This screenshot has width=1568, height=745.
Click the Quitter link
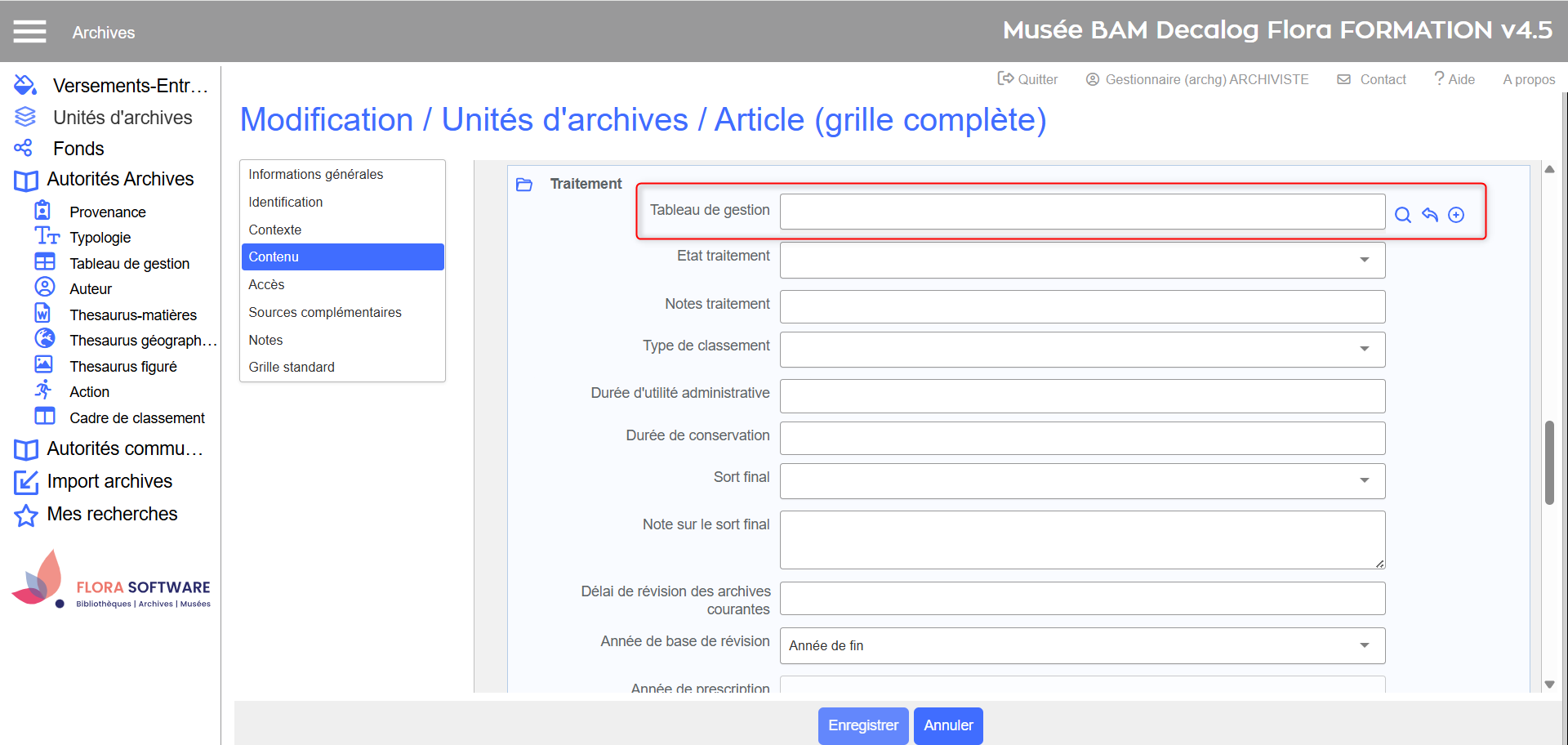pyautogui.click(x=1027, y=79)
